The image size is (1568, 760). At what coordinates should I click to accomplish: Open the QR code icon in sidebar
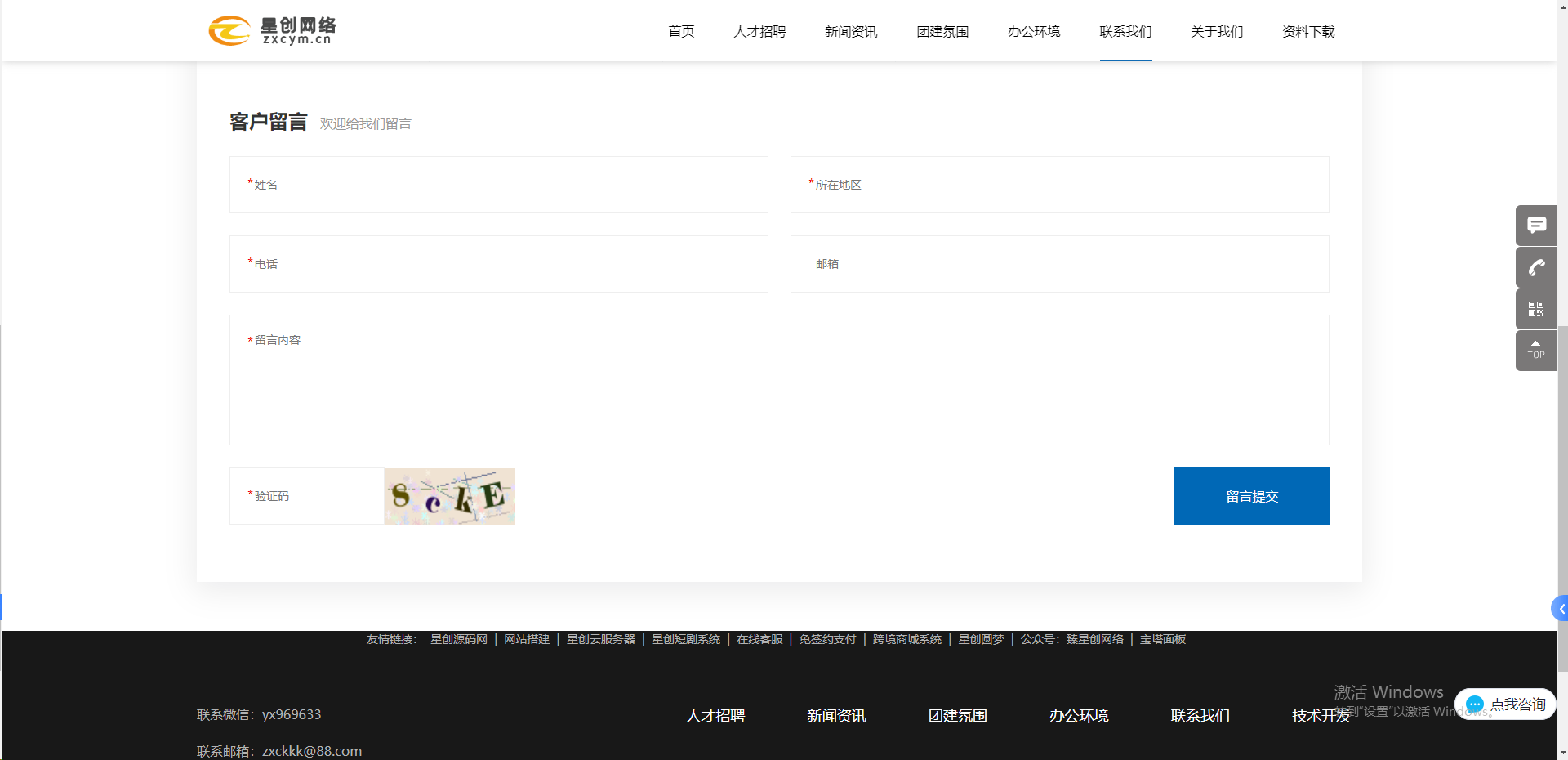pyautogui.click(x=1536, y=309)
